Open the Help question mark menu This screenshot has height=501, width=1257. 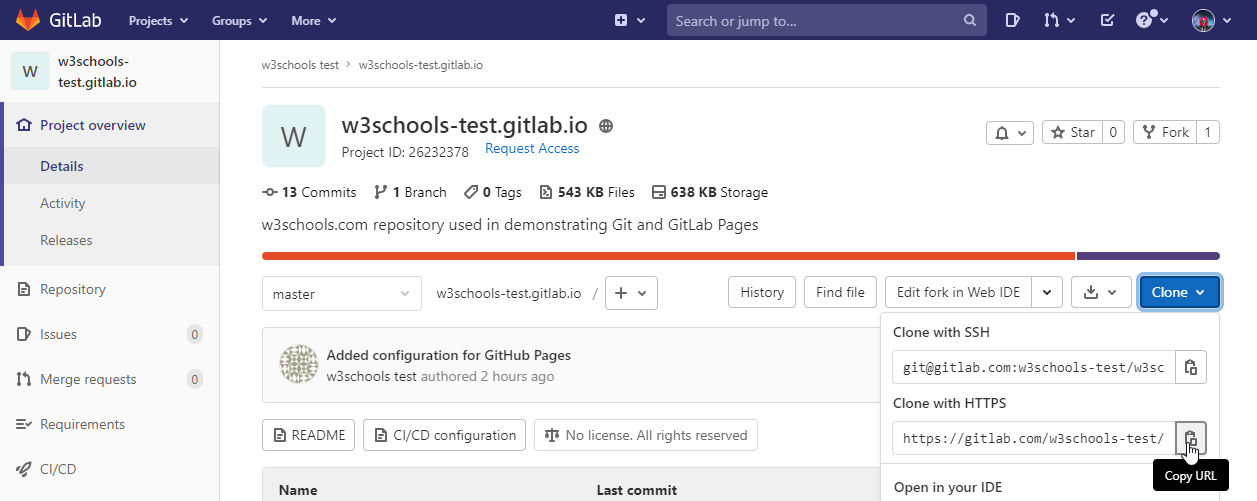click(1149, 20)
